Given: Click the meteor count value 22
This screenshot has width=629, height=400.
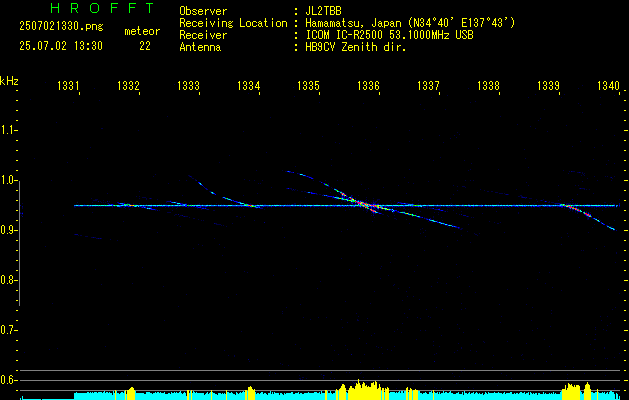Looking at the screenshot, I should 145,46.
